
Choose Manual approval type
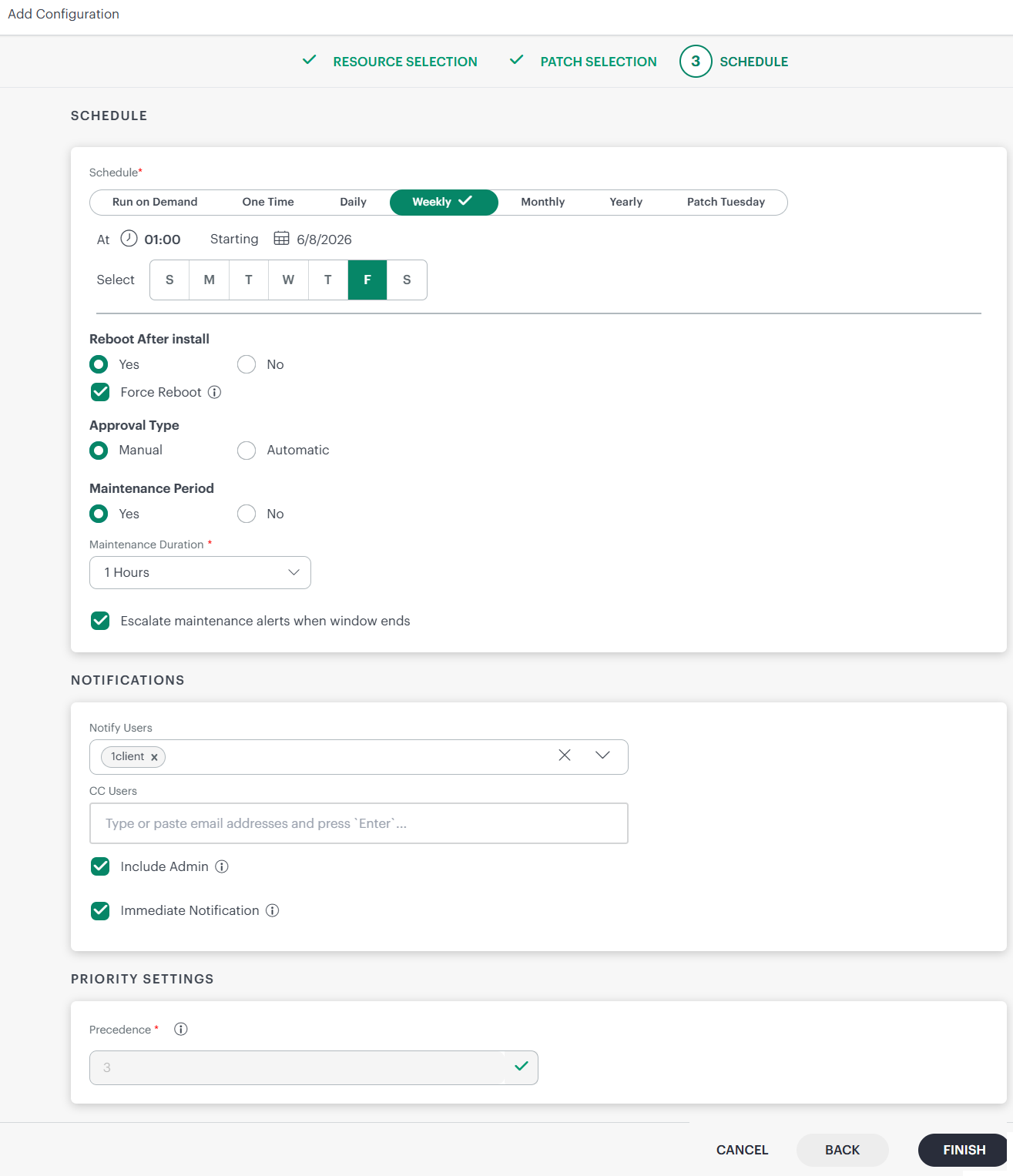tap(99, 451)
